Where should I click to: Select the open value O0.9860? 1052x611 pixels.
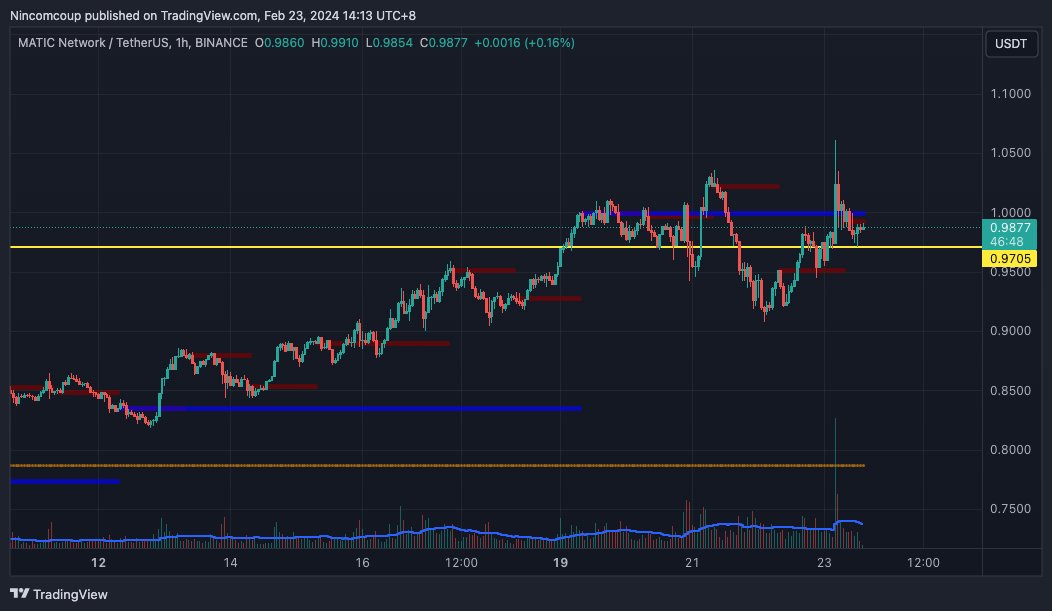(x=279, y=43)
